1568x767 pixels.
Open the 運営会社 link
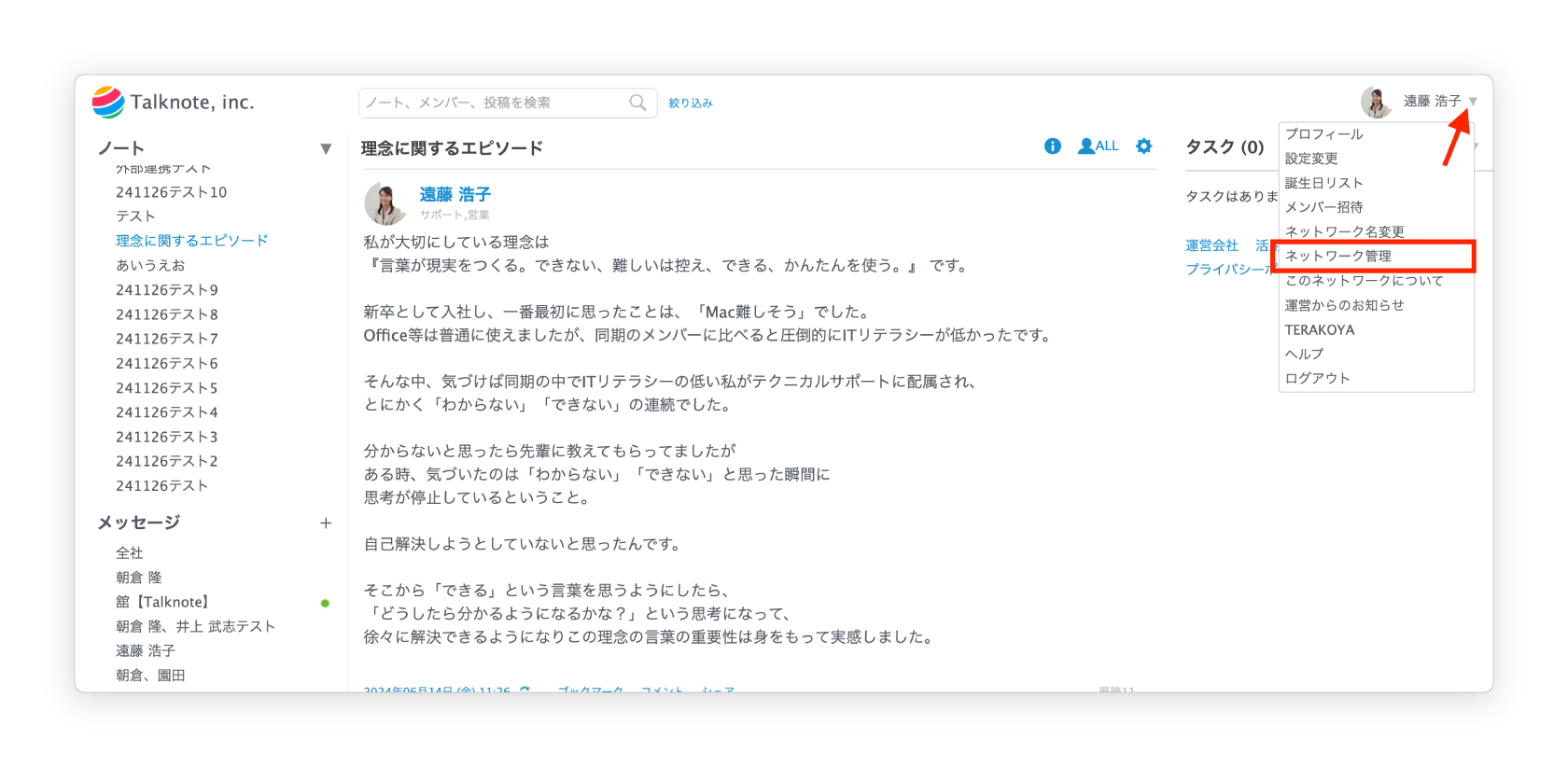pyautogui.click(x=1211, y=245)
